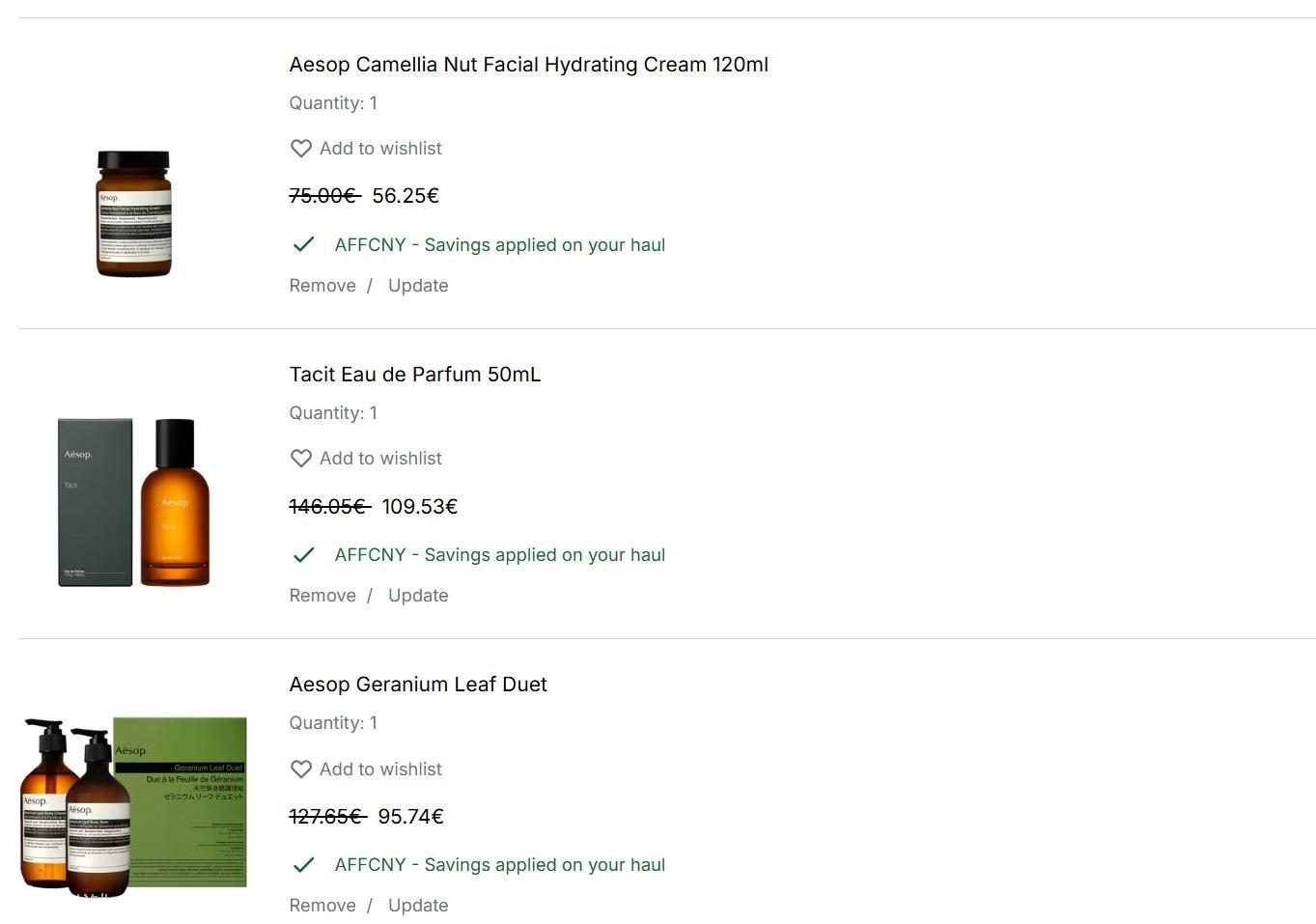Open Geranium Leaf Duet product image
The height and width of the screenshot is (924, 1316).
[133, 803]
